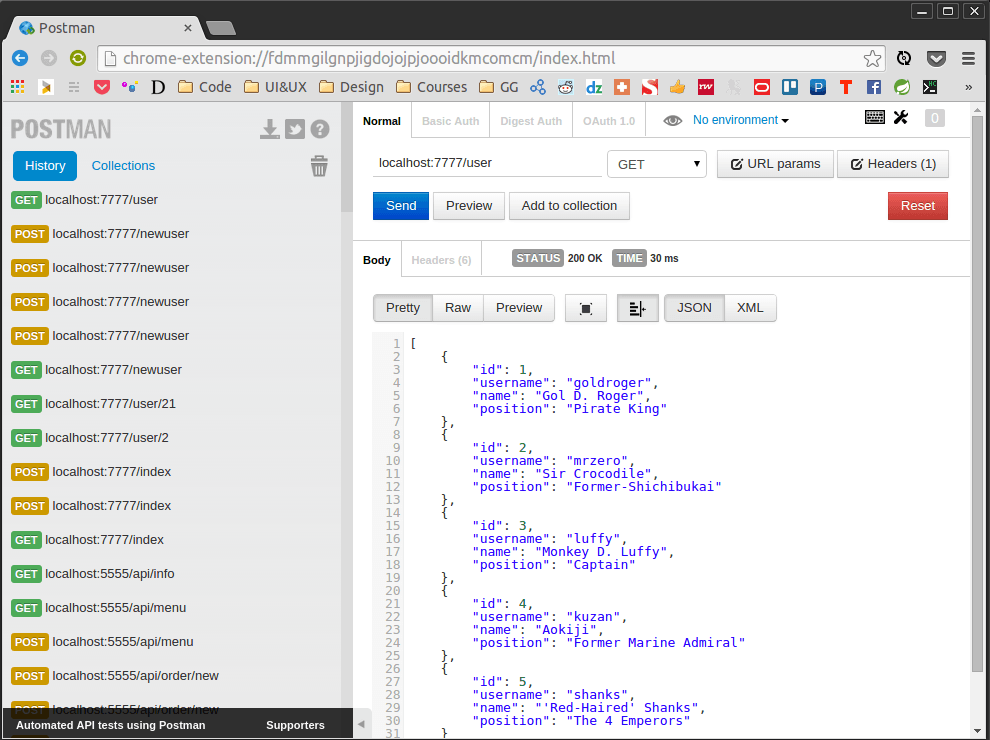Open the Design bookmarks folder

[x=352, y=87]
